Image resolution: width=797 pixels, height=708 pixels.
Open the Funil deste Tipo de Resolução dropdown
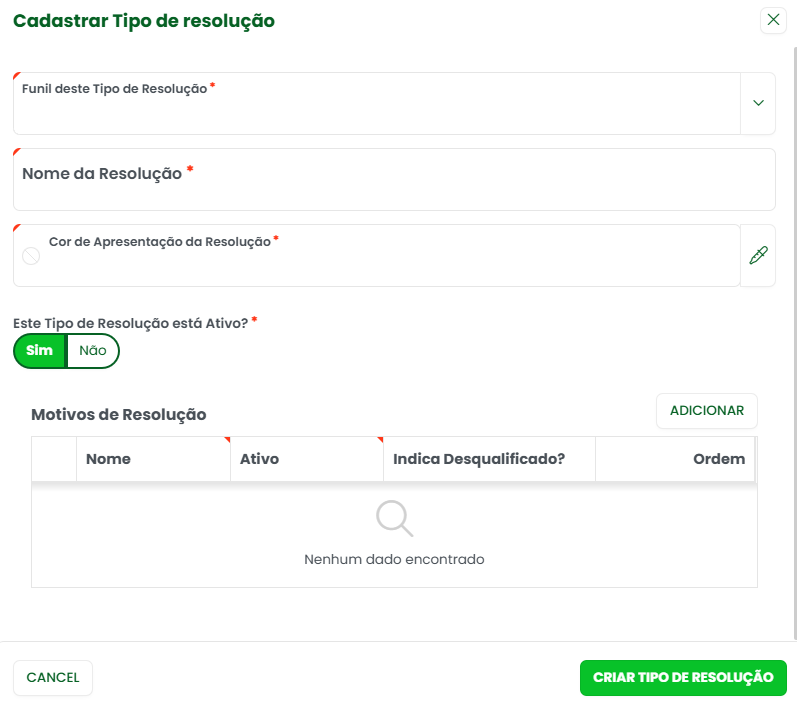pyautogui.click(x=376, y=104)
